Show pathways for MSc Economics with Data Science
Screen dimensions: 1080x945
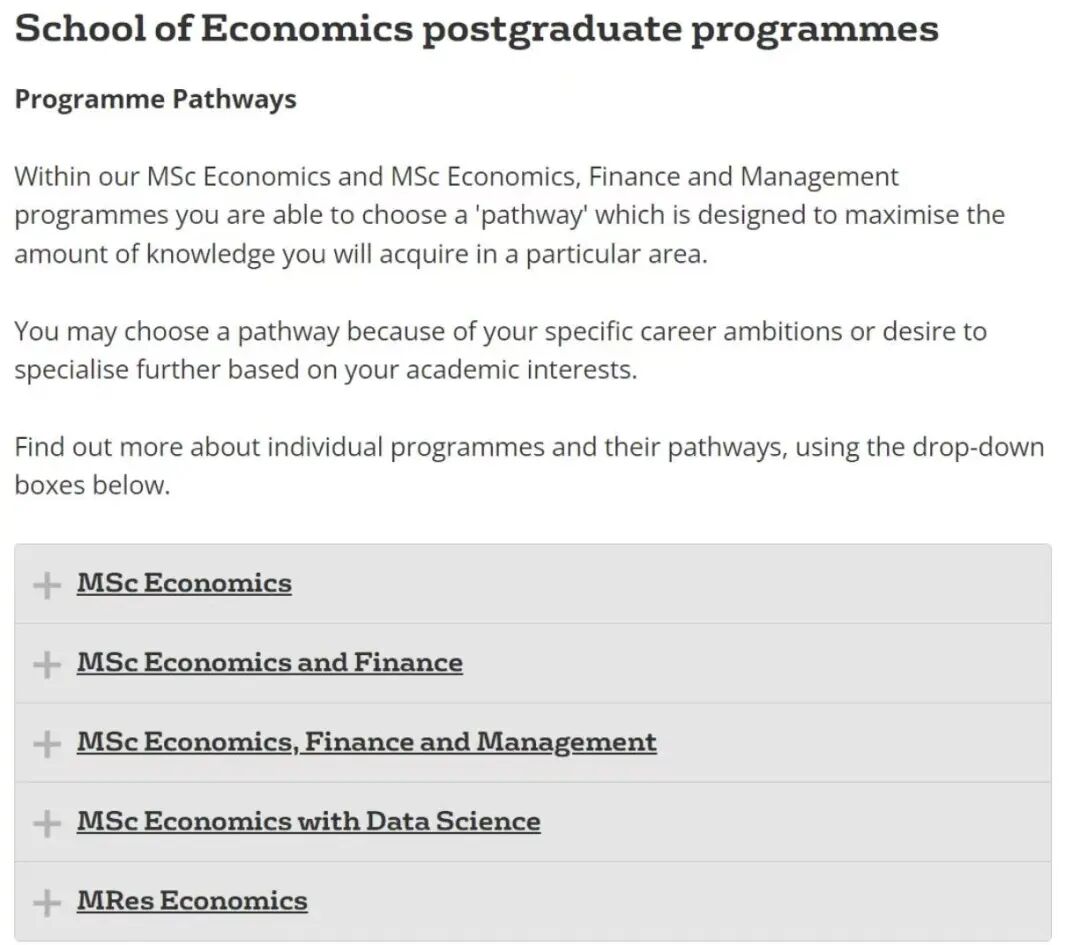click(308, 822)
